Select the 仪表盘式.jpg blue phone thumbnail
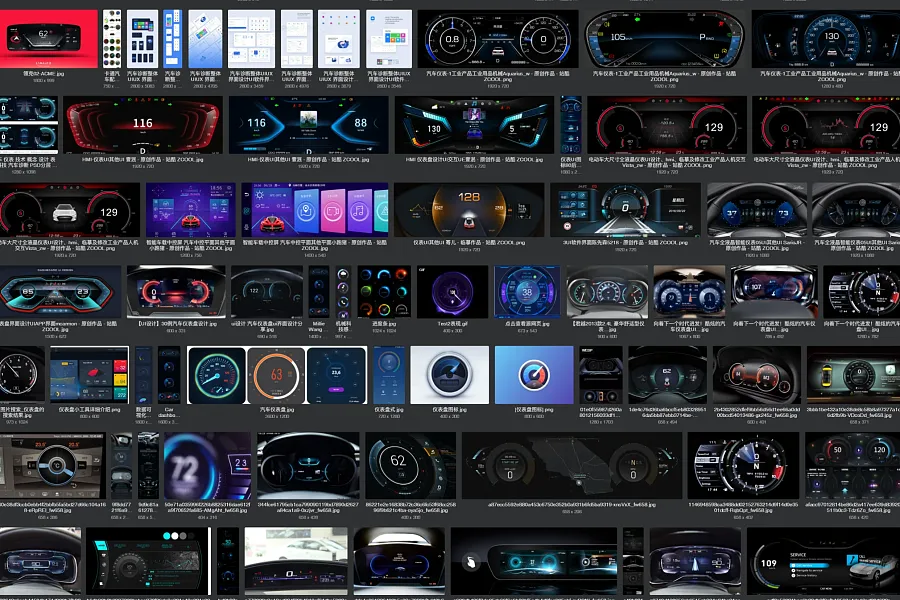The height and width of the screenshot is (600, 900). (x=389, y=375)
